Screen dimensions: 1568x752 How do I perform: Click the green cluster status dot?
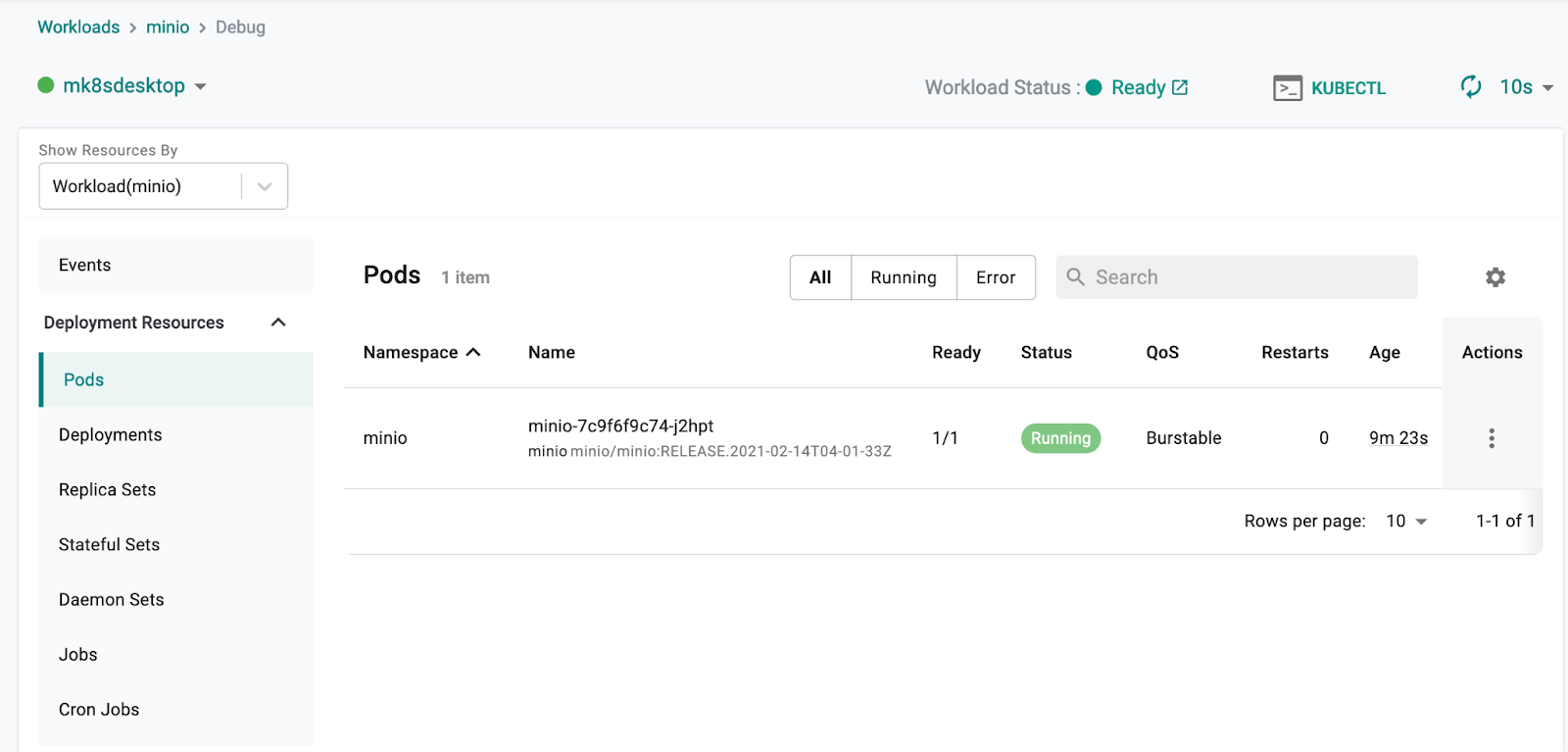(46, 85)
